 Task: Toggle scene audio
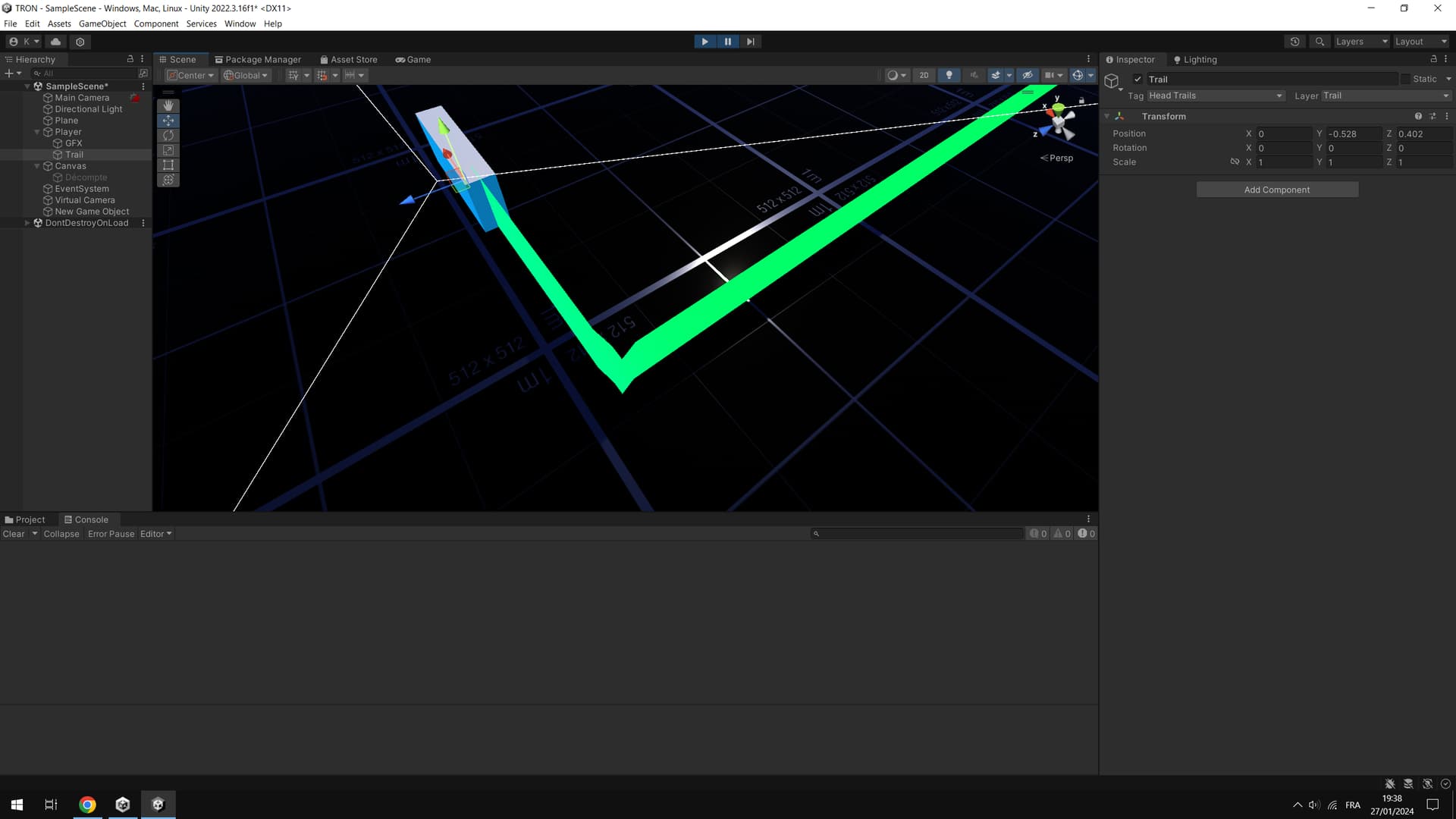tap(974, 75)
